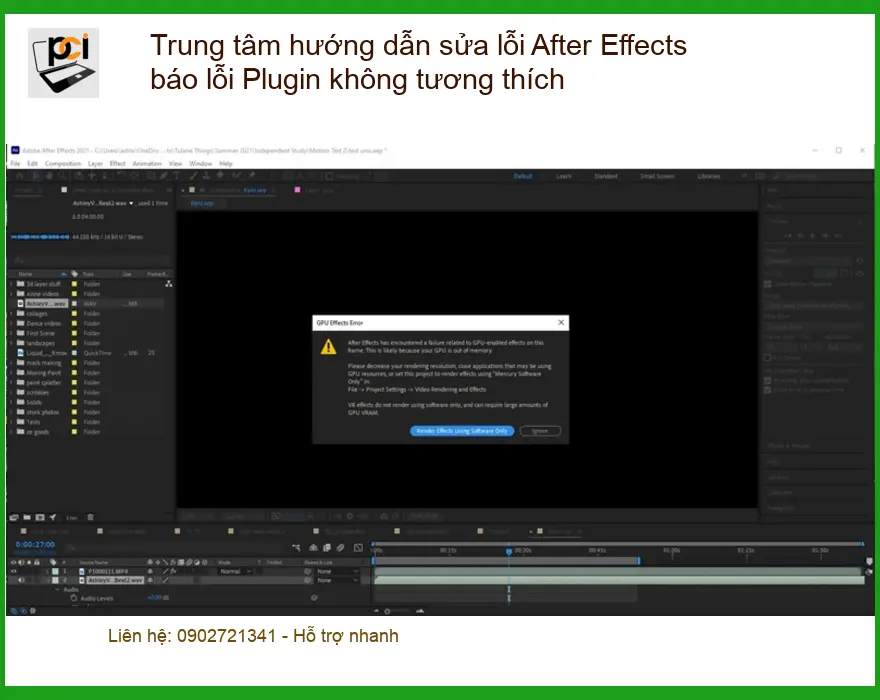Toggle the In/Out/Duration pane button

(33, 611)
